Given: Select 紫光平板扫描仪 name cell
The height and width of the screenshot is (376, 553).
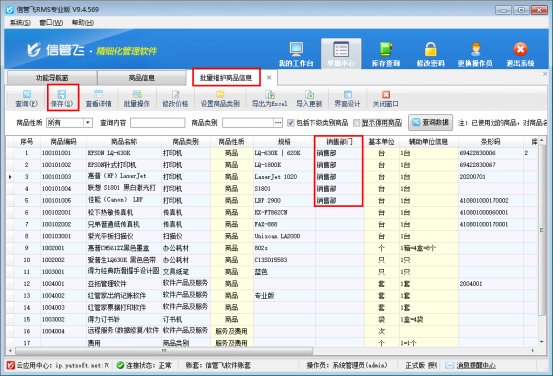Looking at the screenshot, I should 124,236.
